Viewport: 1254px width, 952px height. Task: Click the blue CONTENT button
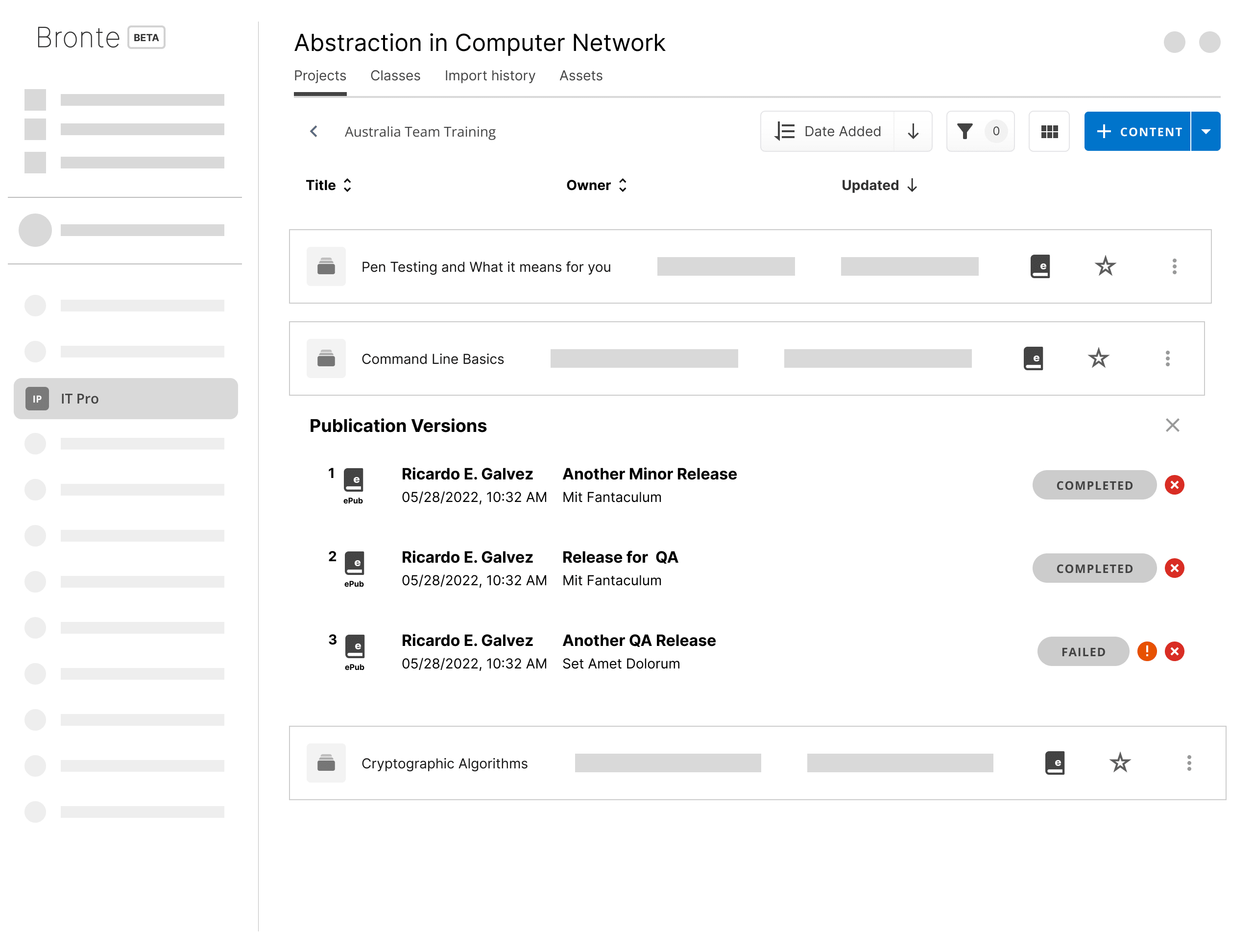pyautogui.click(x=1138, y=131)
